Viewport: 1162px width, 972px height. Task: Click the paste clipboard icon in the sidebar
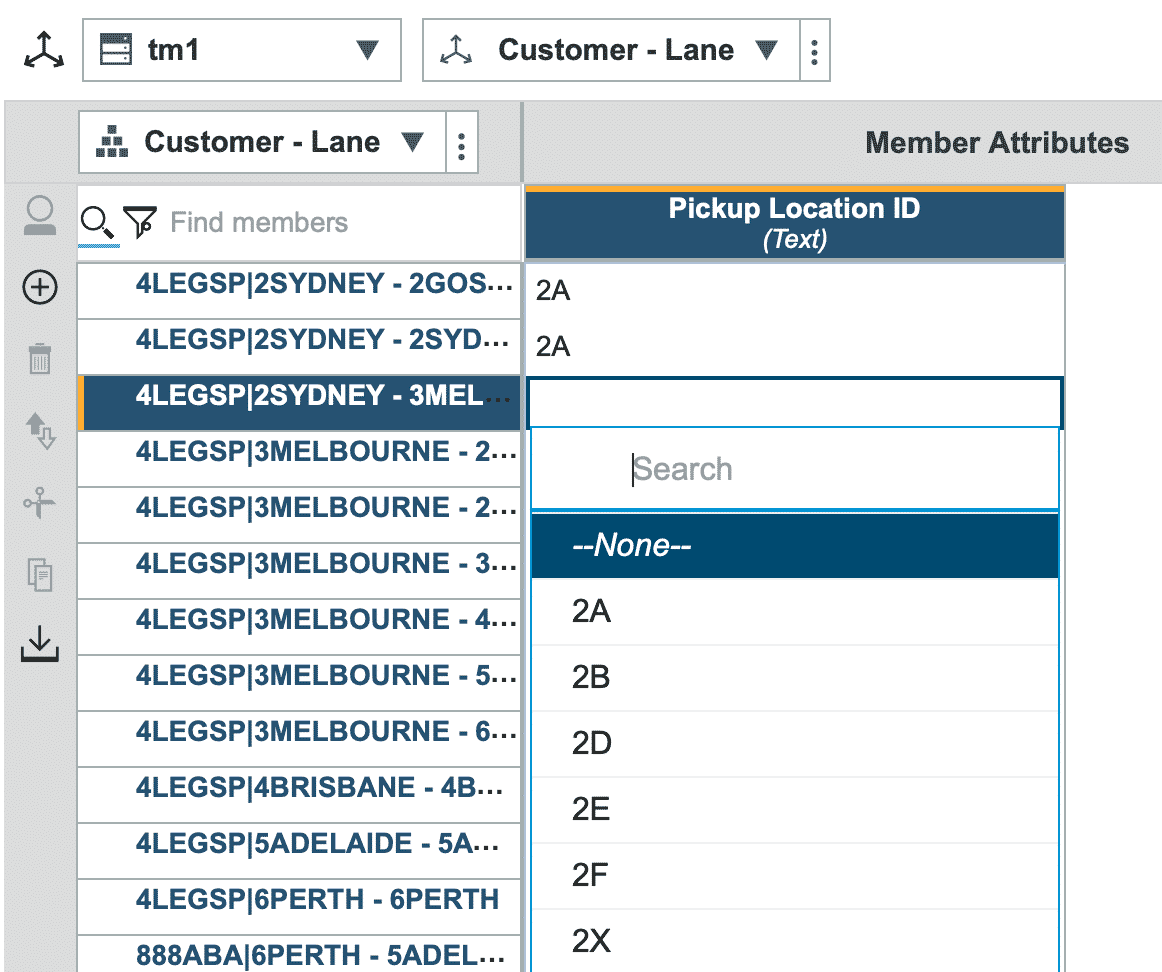39,574
